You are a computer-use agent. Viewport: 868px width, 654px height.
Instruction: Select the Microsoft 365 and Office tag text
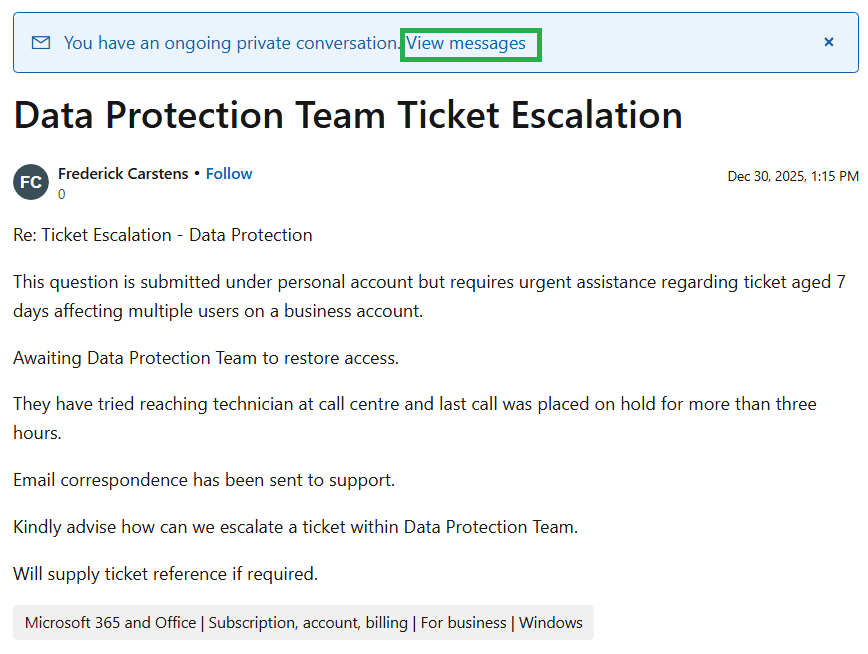coord(110,622)
